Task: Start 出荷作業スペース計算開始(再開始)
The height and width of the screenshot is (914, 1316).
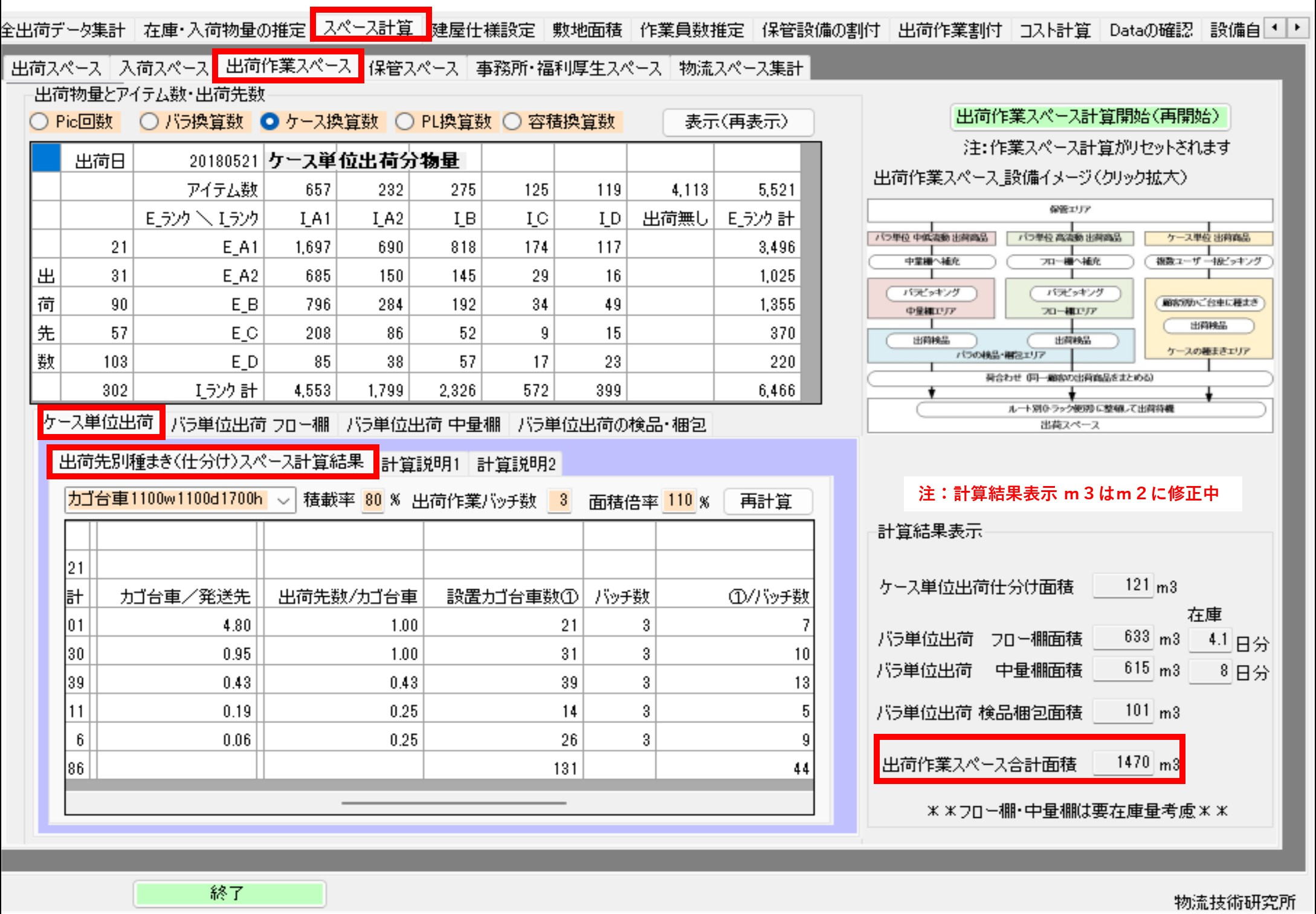Action: [x=1089, y=117]
